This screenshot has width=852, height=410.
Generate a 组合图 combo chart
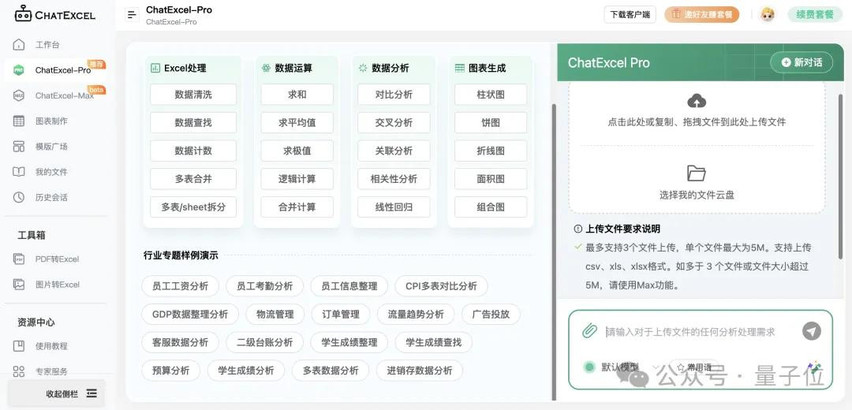pos(491,207)
